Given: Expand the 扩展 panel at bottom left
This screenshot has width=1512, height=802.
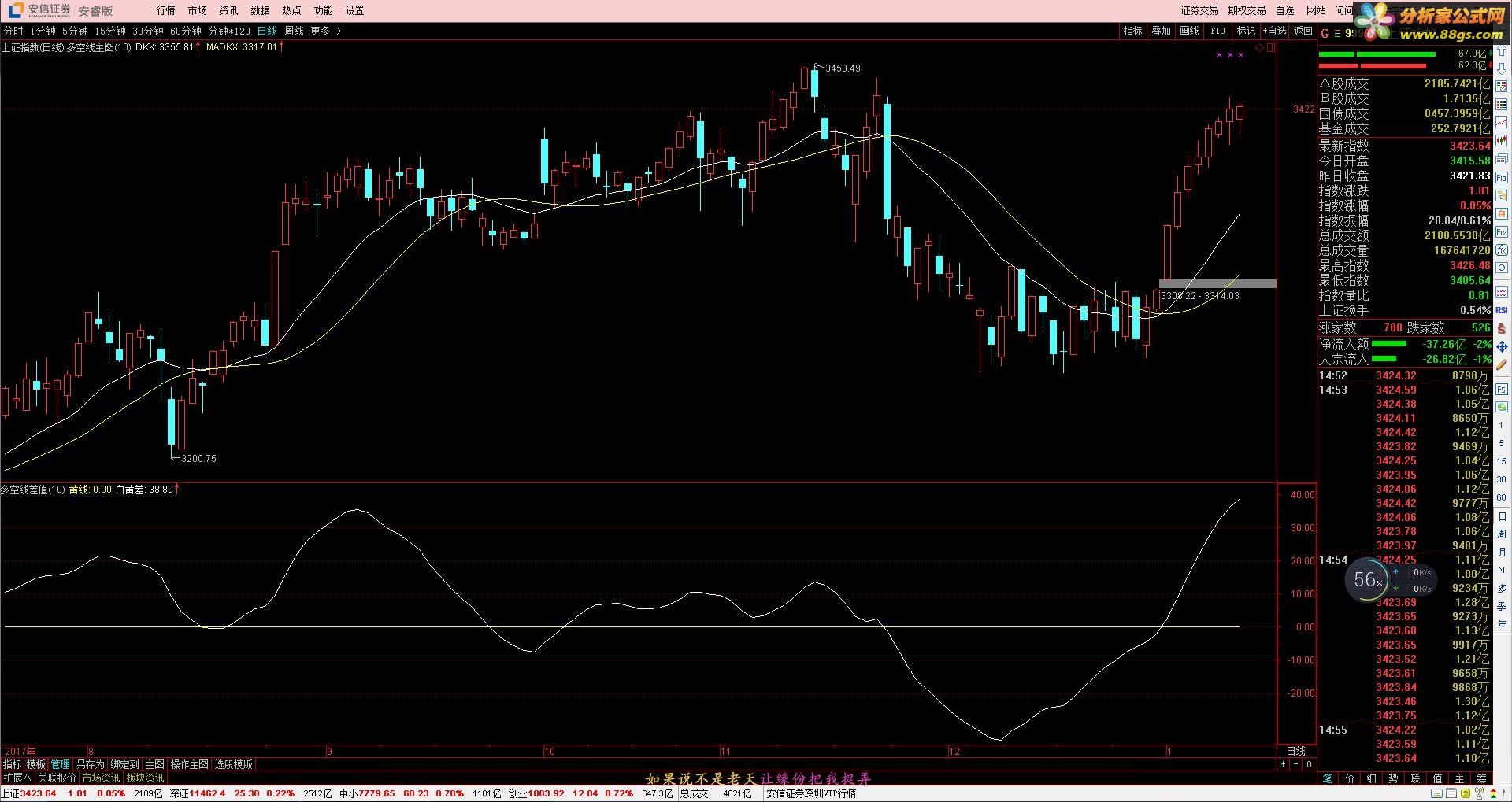Looking at the screenshot, I should coord(17,778).
